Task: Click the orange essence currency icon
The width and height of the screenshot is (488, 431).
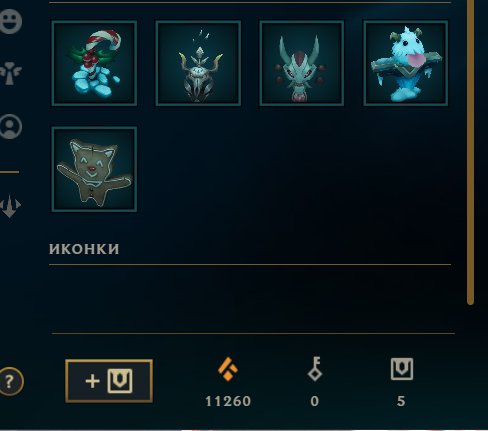Action: (x=228, y=369)
